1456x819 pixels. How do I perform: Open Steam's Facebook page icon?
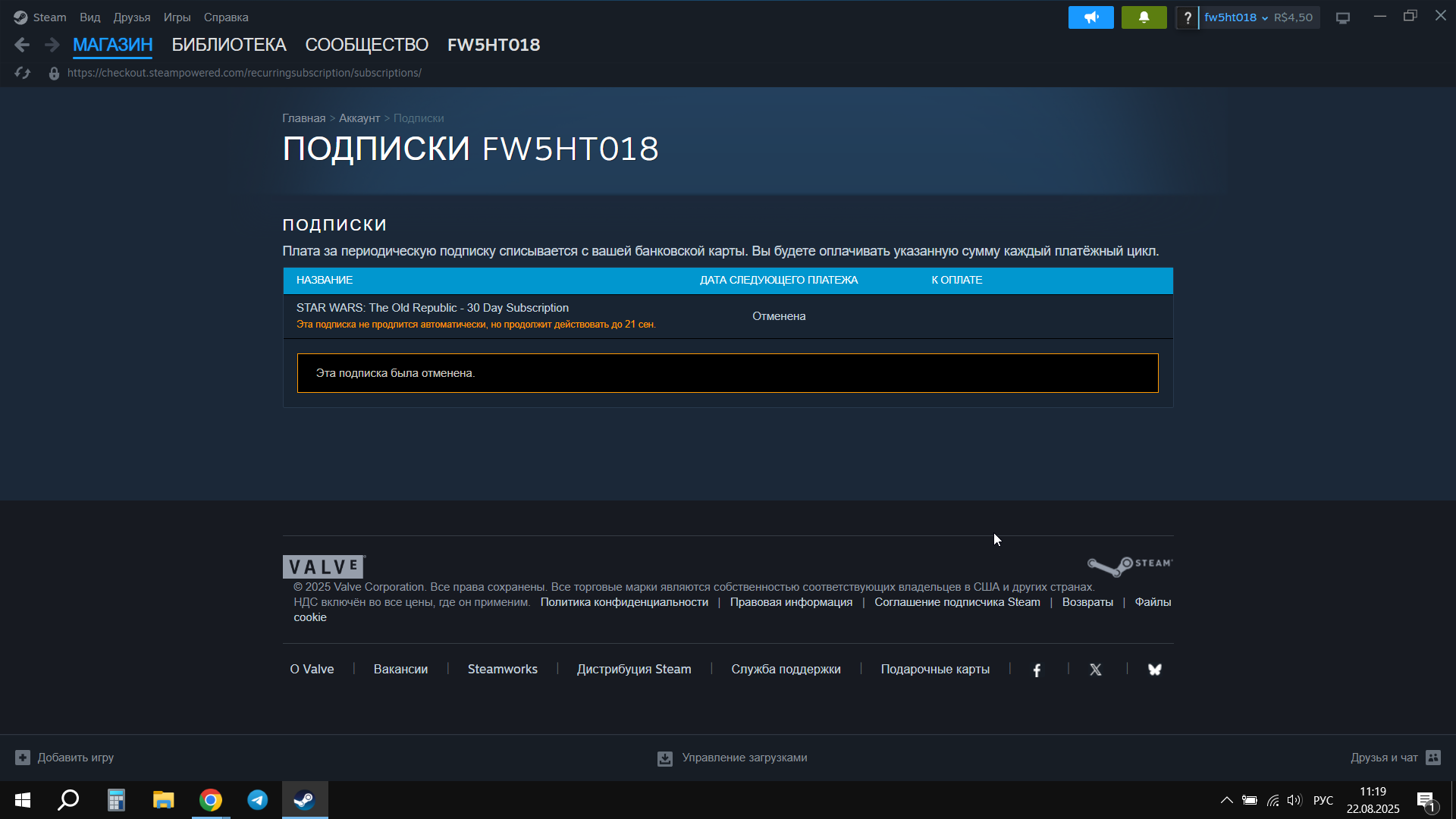click(1037, 670)
